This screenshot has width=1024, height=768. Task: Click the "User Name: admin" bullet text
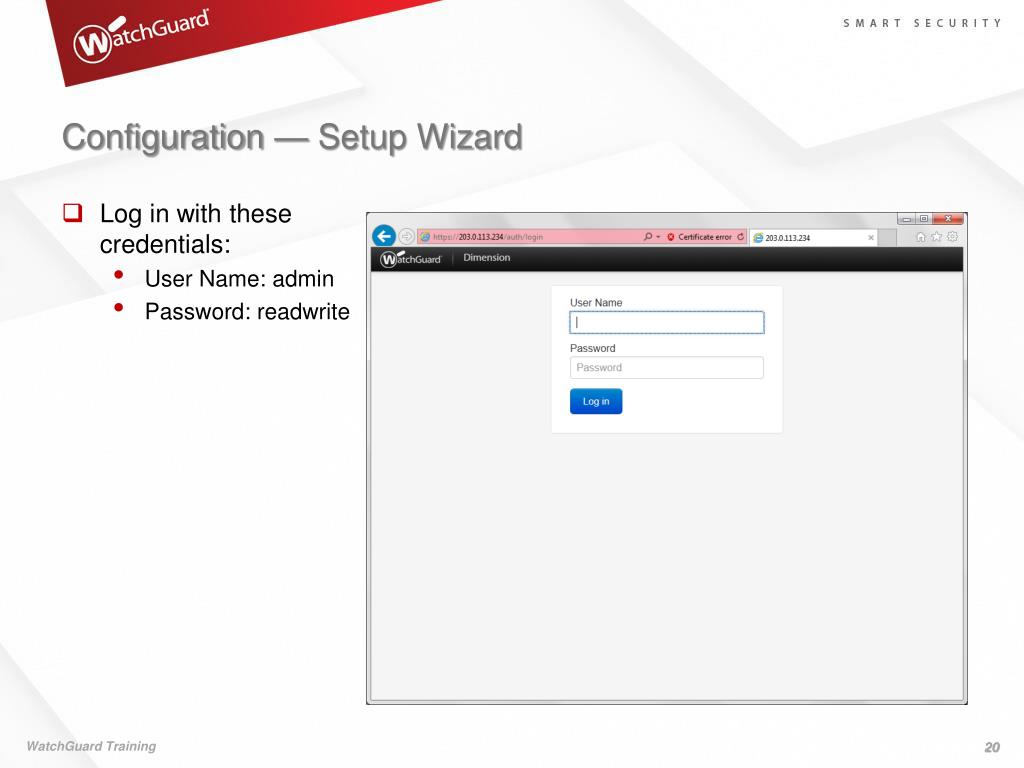point(239,279)
